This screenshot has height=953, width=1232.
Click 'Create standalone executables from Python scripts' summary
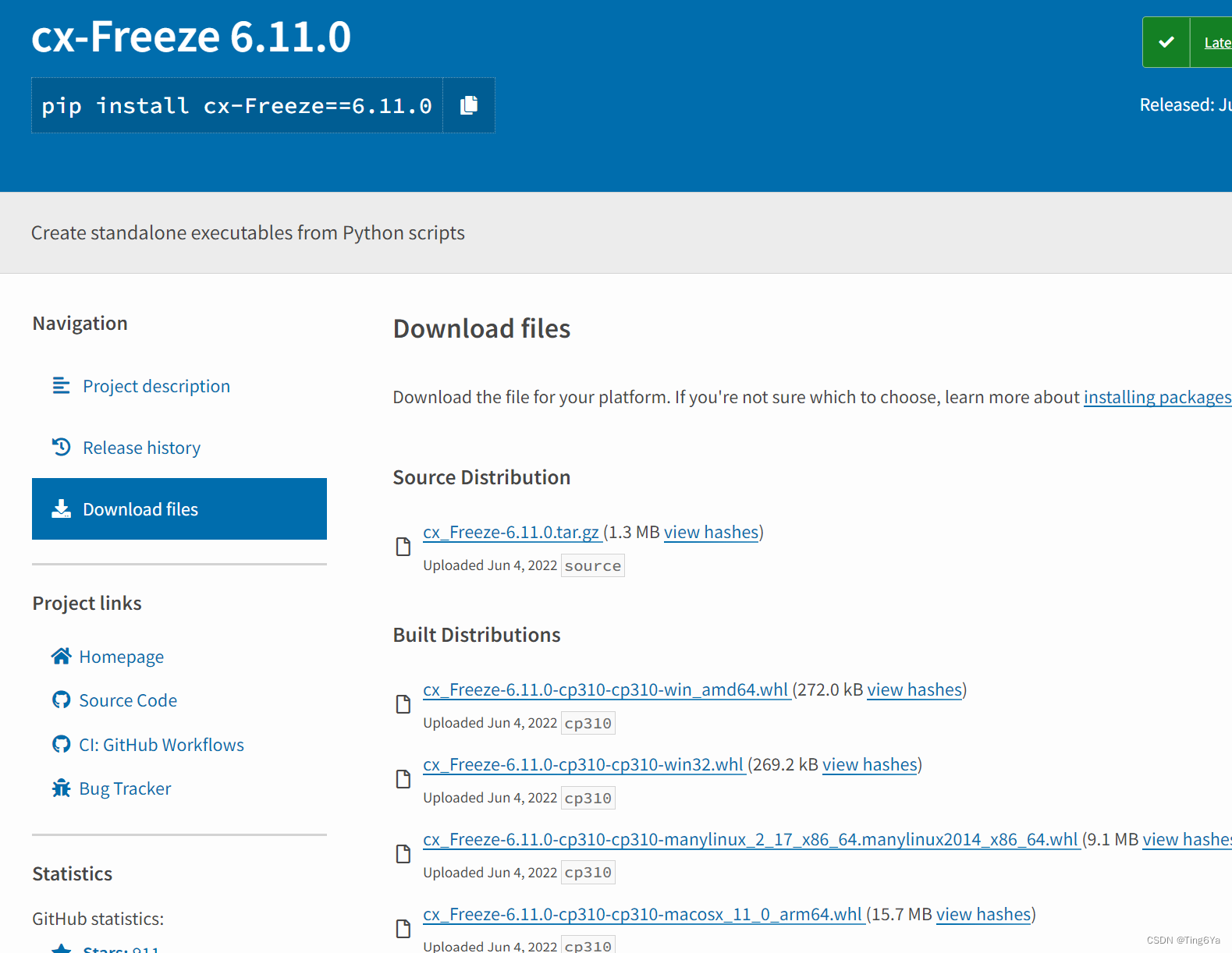point(248,232)
